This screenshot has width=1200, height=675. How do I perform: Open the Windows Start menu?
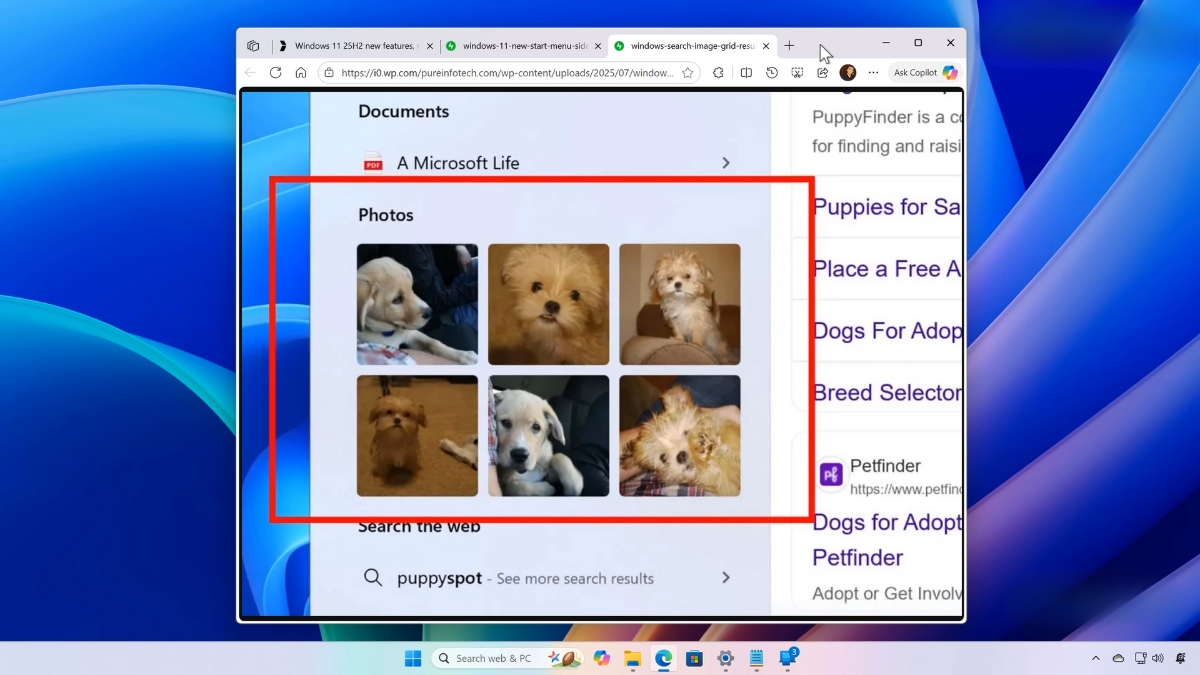[x=412, y=658]
